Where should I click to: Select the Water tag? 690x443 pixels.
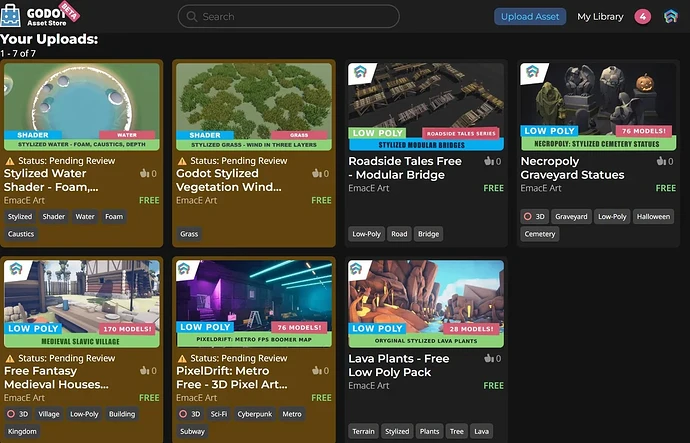point(84,216)
